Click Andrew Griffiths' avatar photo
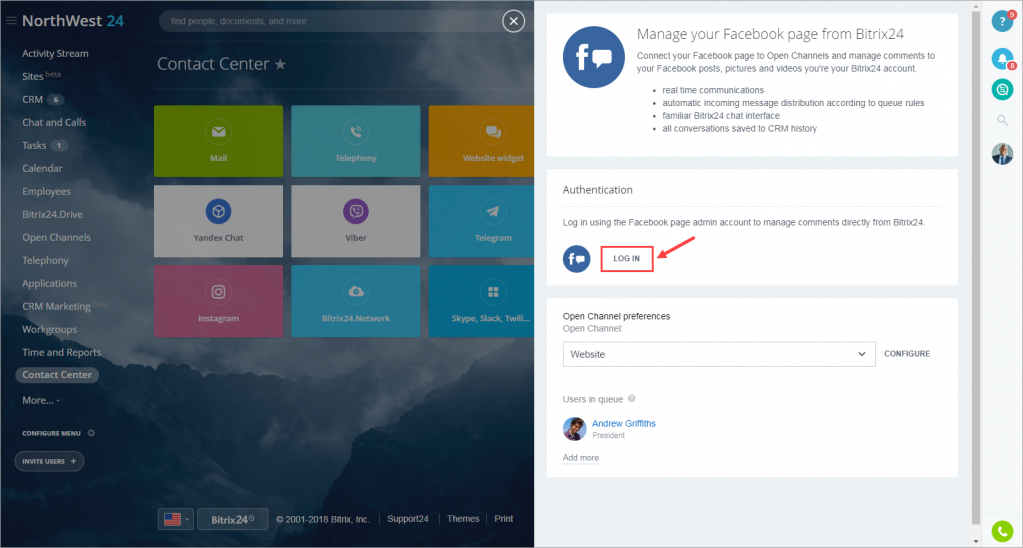 coord(575,429)
